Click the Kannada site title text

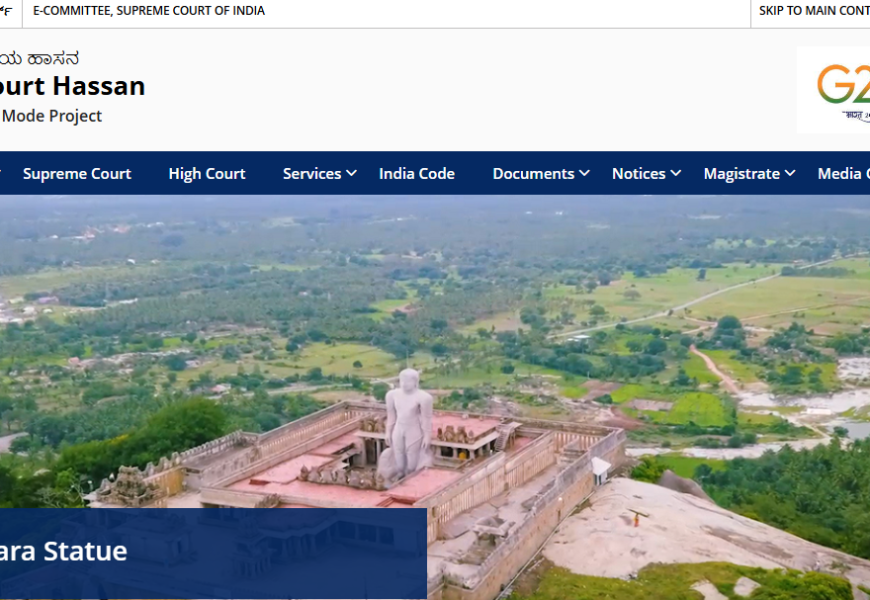point(40,59)
